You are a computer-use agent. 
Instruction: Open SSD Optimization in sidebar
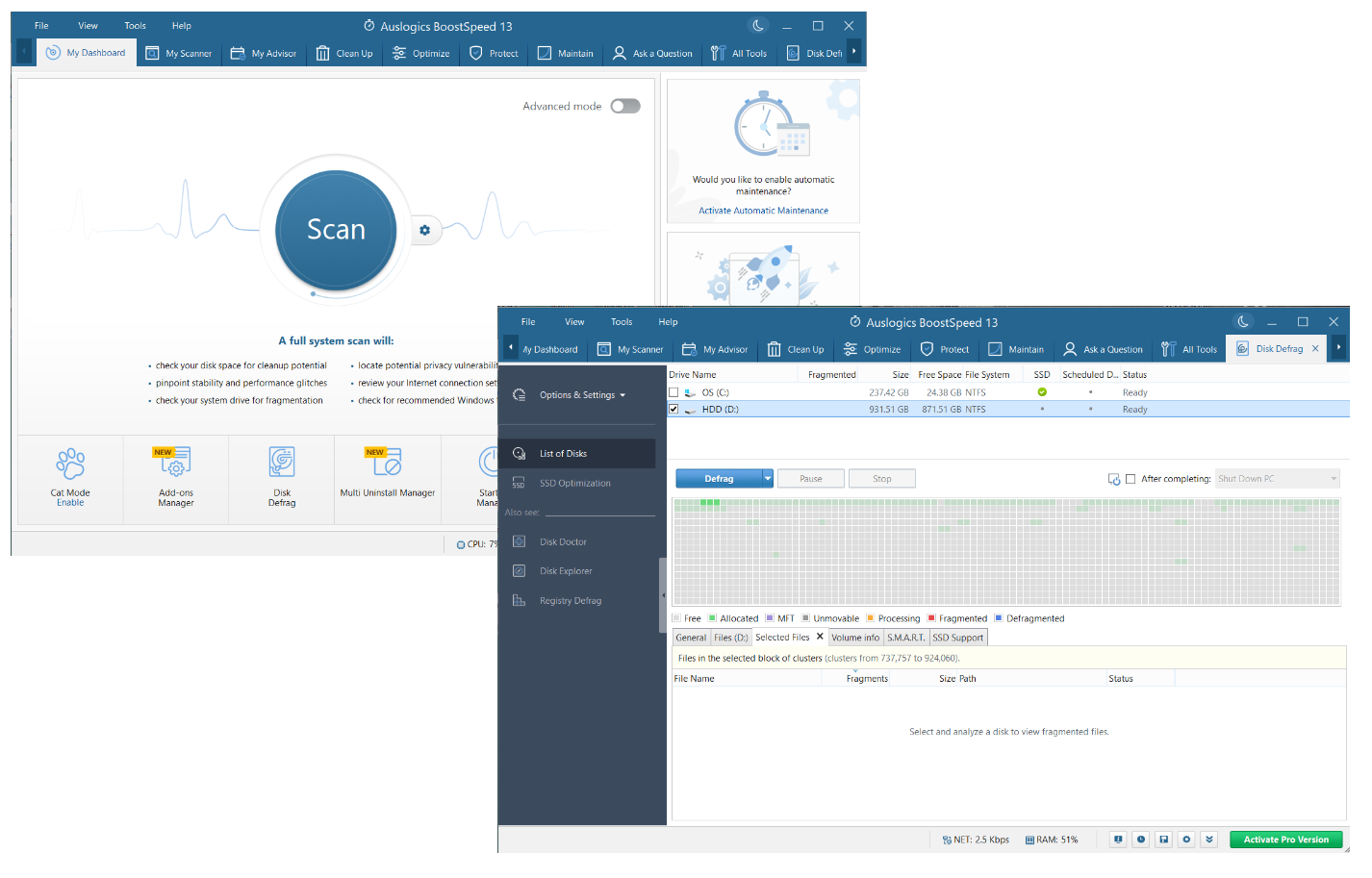click(577, 484)
